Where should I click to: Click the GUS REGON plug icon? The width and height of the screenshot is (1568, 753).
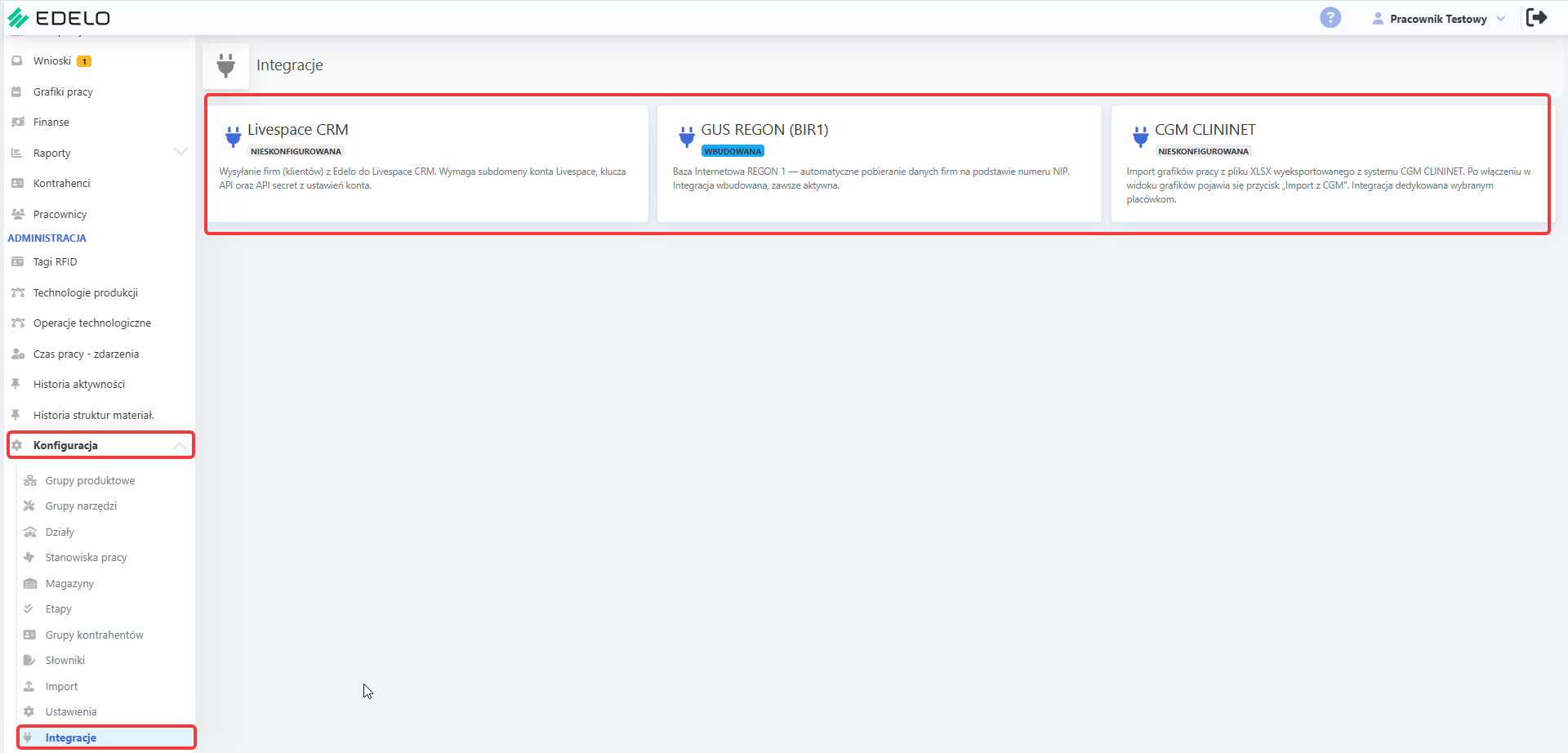click(687, 136)
